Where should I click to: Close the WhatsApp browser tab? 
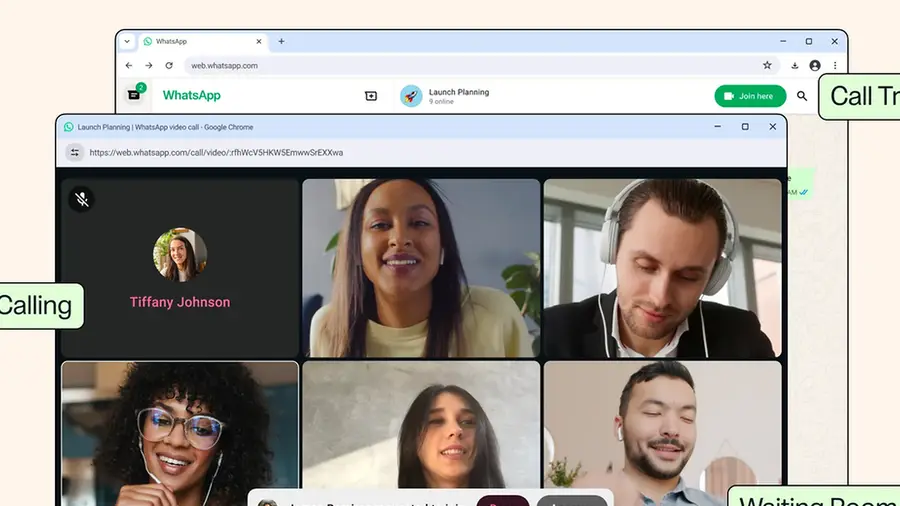[259, 41]
